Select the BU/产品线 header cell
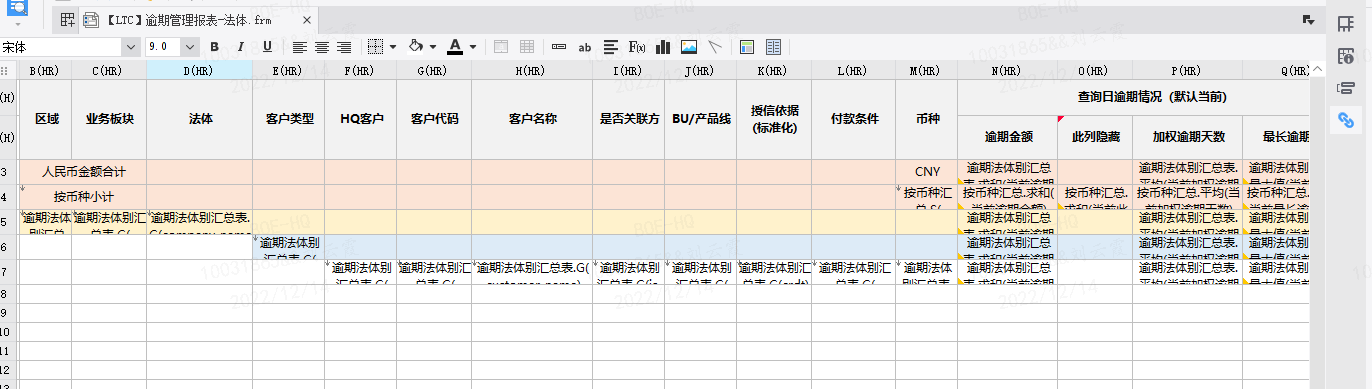This screenshot has height=389, width=1372. tap(701, 118)
